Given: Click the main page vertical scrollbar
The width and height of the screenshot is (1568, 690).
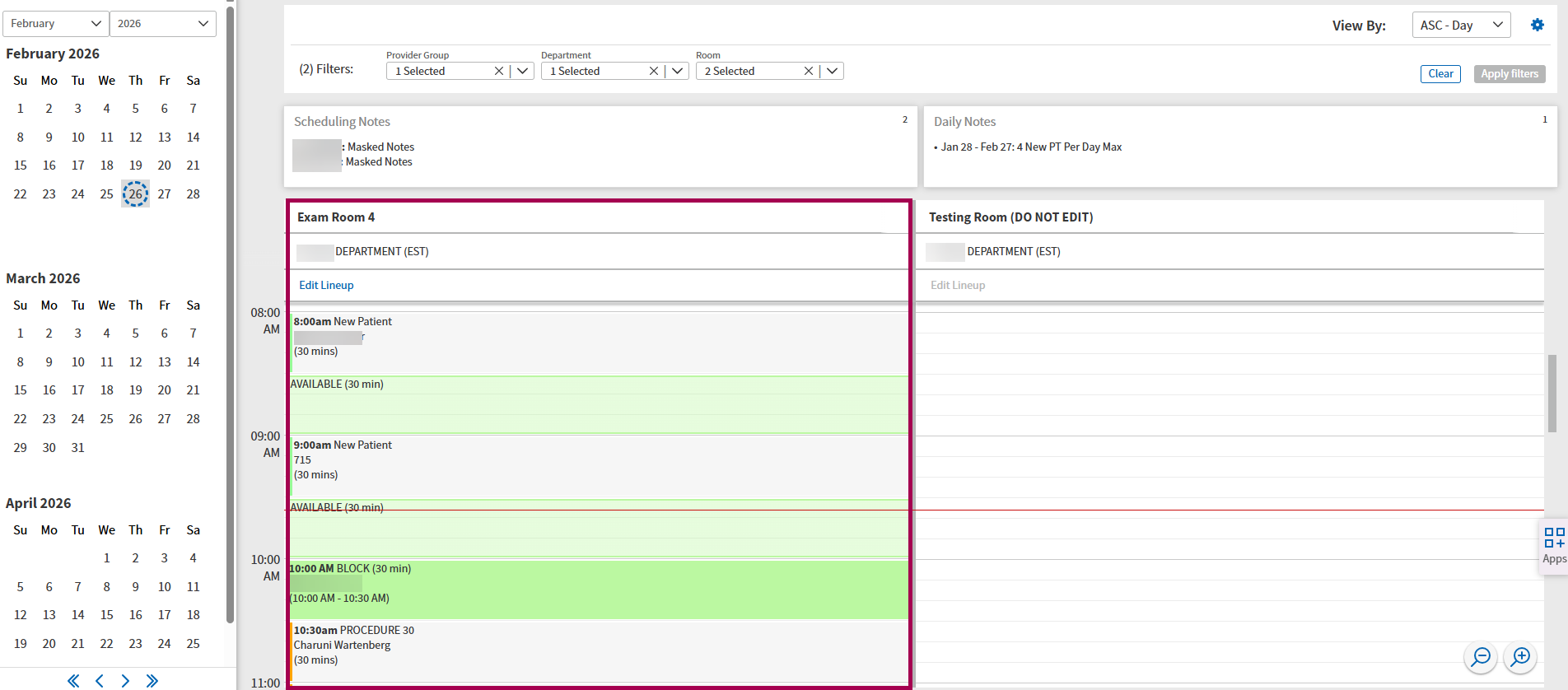Looking at the screenshot, I should (x=1552, y=393).
